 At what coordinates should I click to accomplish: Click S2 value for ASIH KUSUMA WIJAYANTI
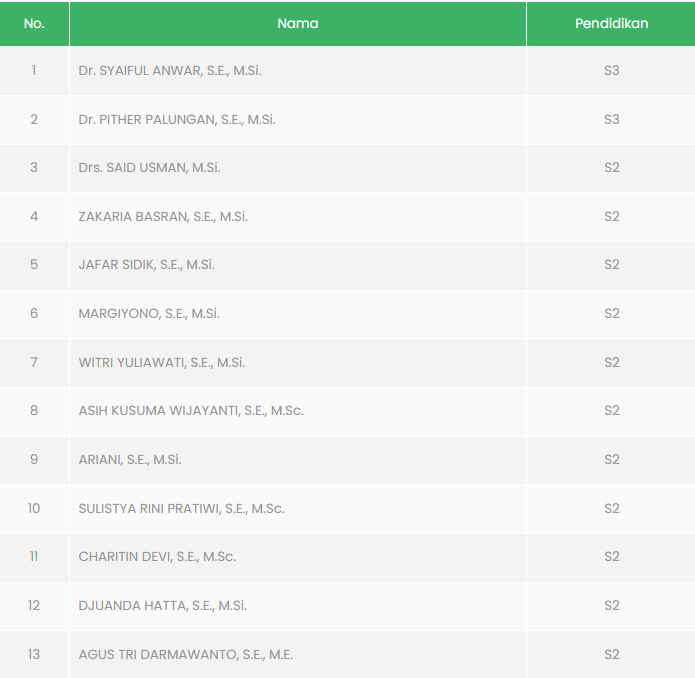click(611, 410)
